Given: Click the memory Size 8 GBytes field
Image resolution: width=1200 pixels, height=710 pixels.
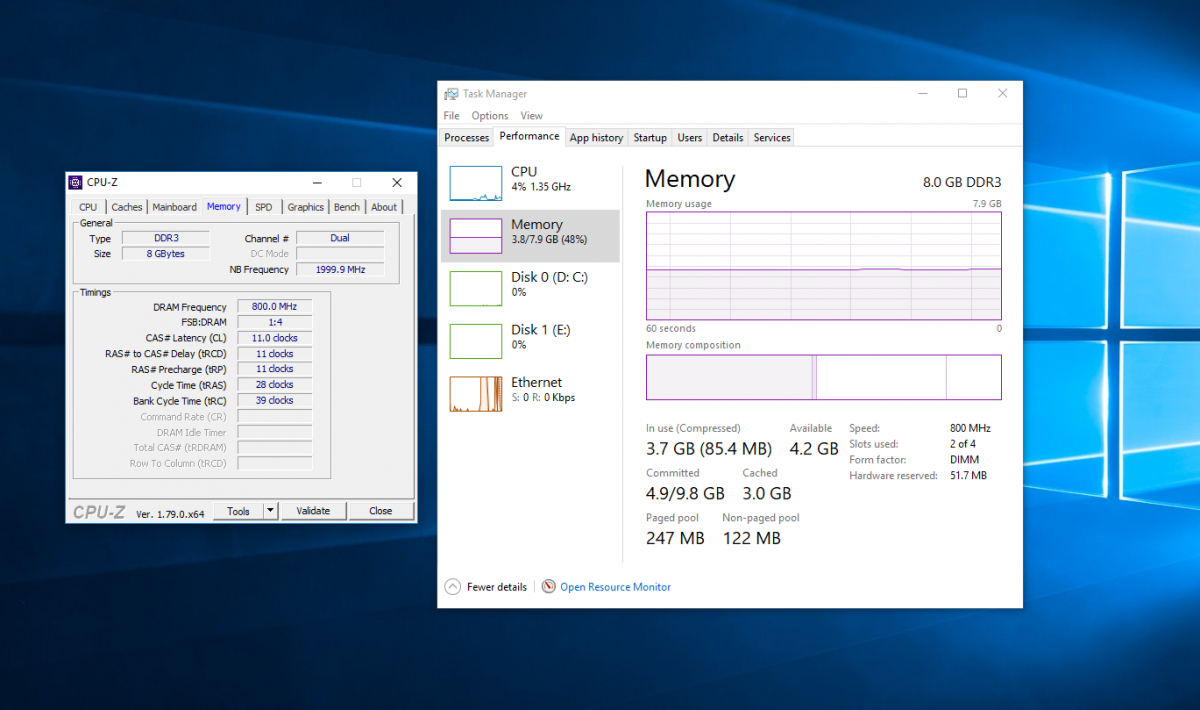Looking at the screenshot, I should click(165, 254).
